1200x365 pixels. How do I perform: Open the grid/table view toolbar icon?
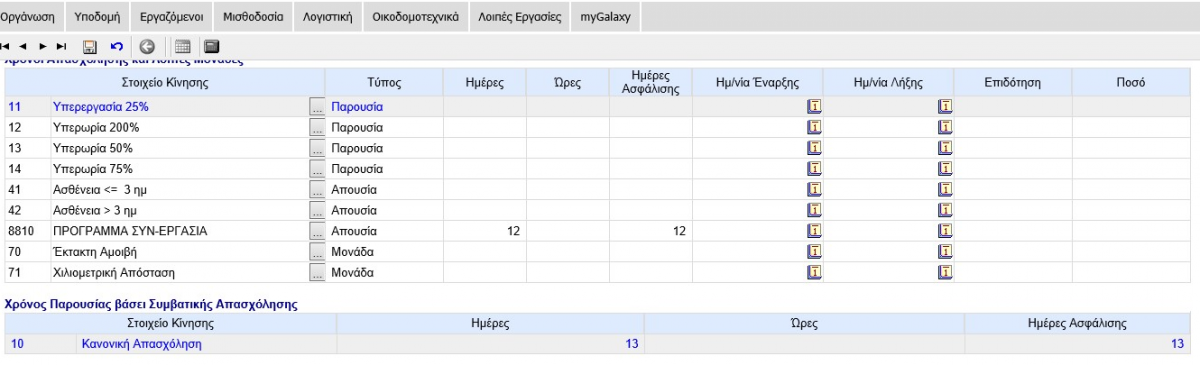tap(182, 46)
